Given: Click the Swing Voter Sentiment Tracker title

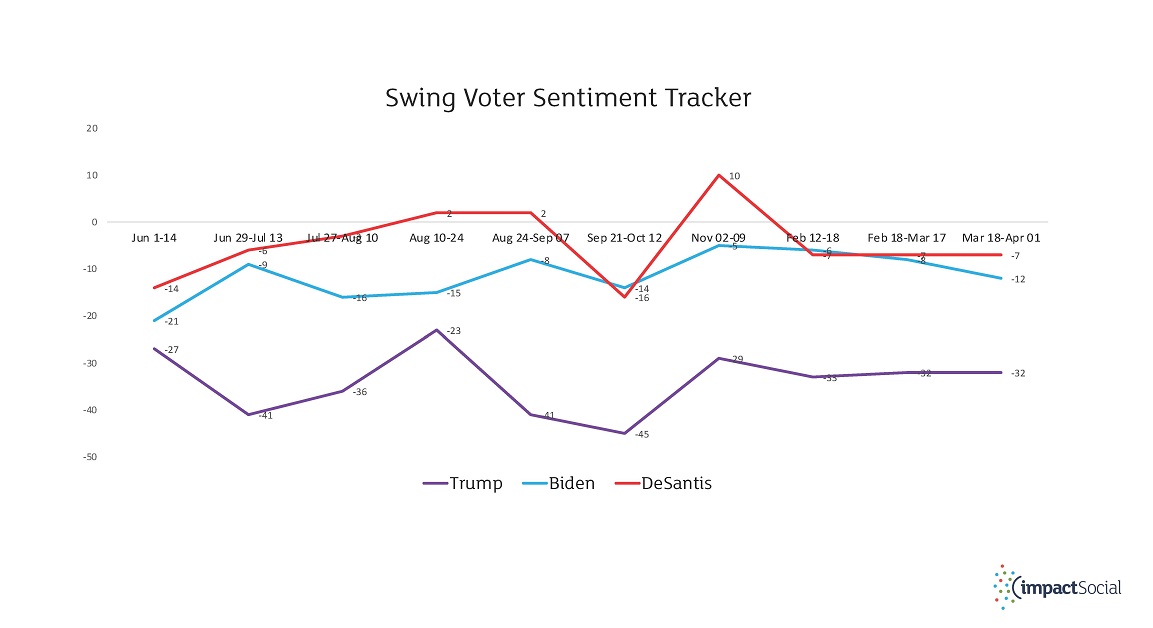Looking at the screenshot, I should [x=568, y=98].
